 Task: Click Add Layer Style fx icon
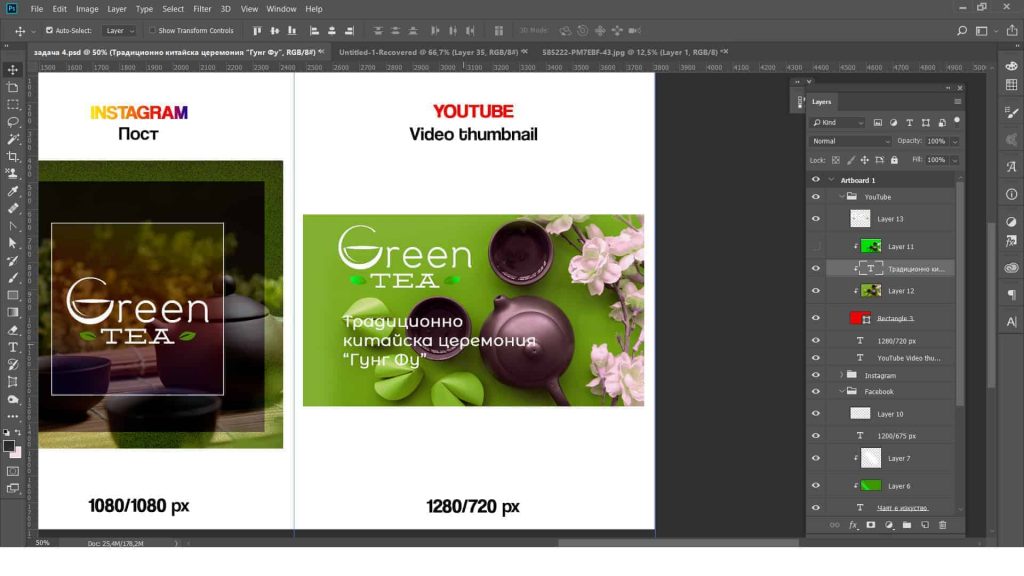(853, 525)
